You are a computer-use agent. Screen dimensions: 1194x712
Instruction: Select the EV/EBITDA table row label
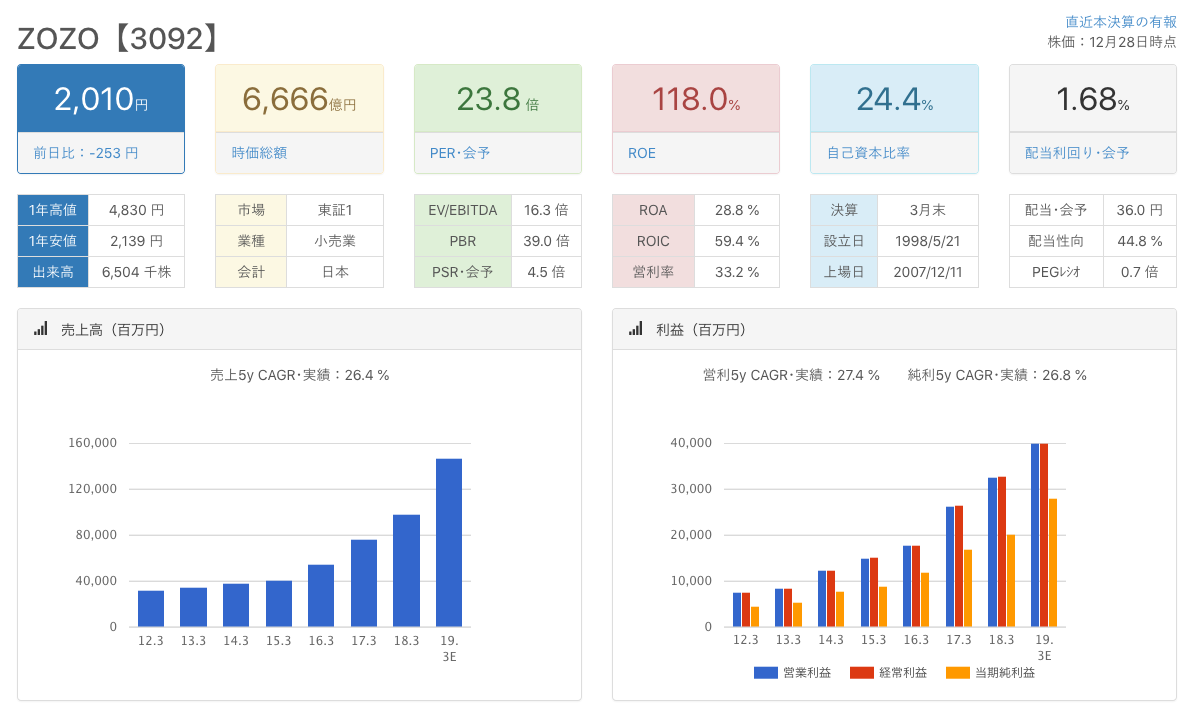463,210
